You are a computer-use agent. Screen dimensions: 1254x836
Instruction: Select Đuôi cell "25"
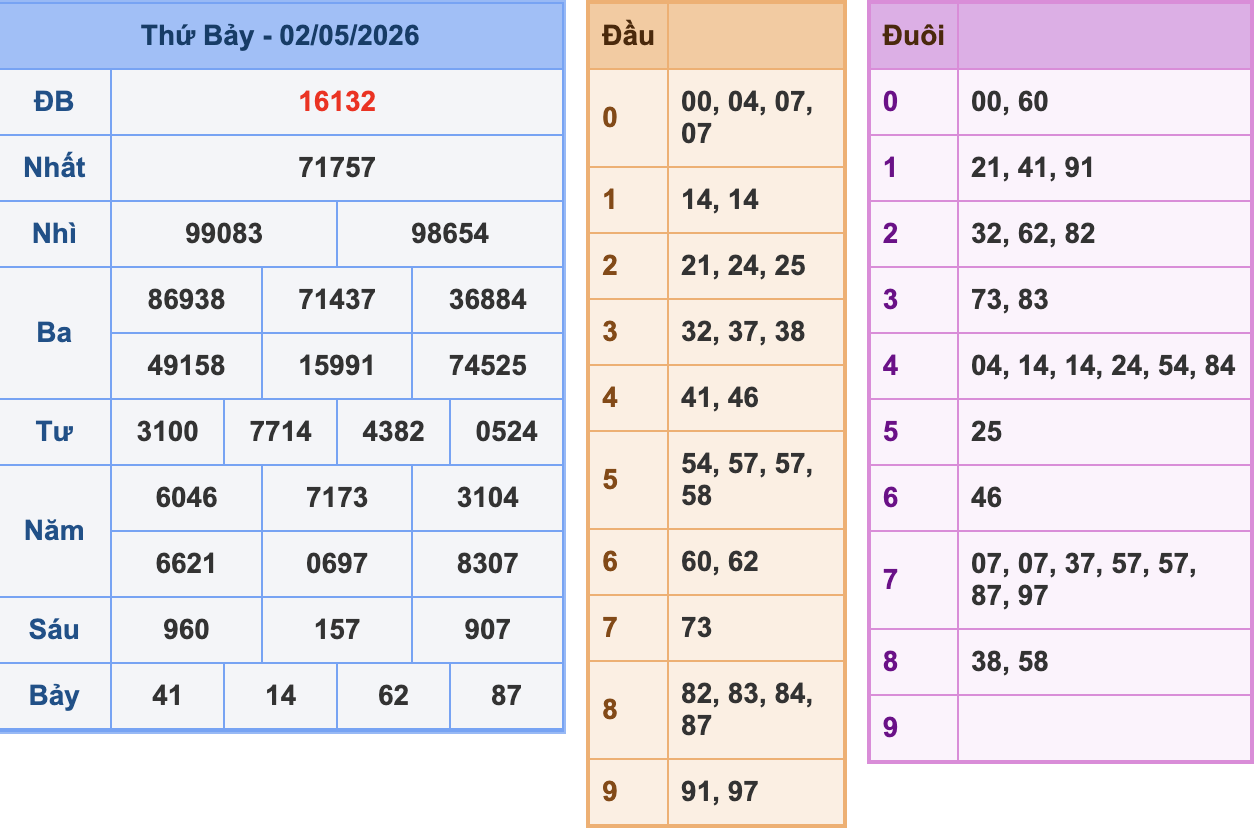(1105, 432)
